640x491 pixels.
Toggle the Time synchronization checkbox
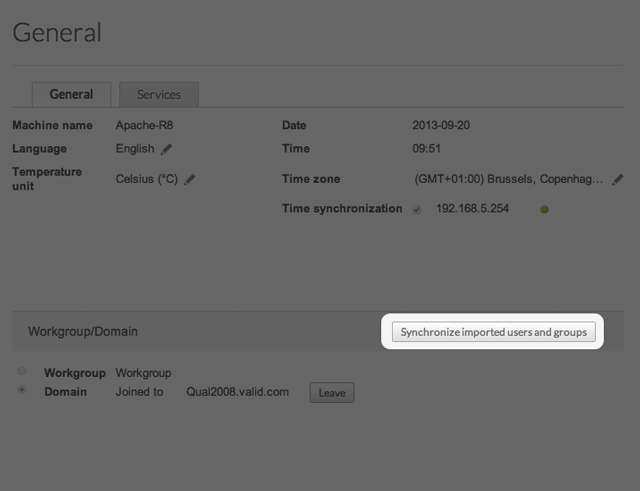pyautogui.click(x=417, y=209)
